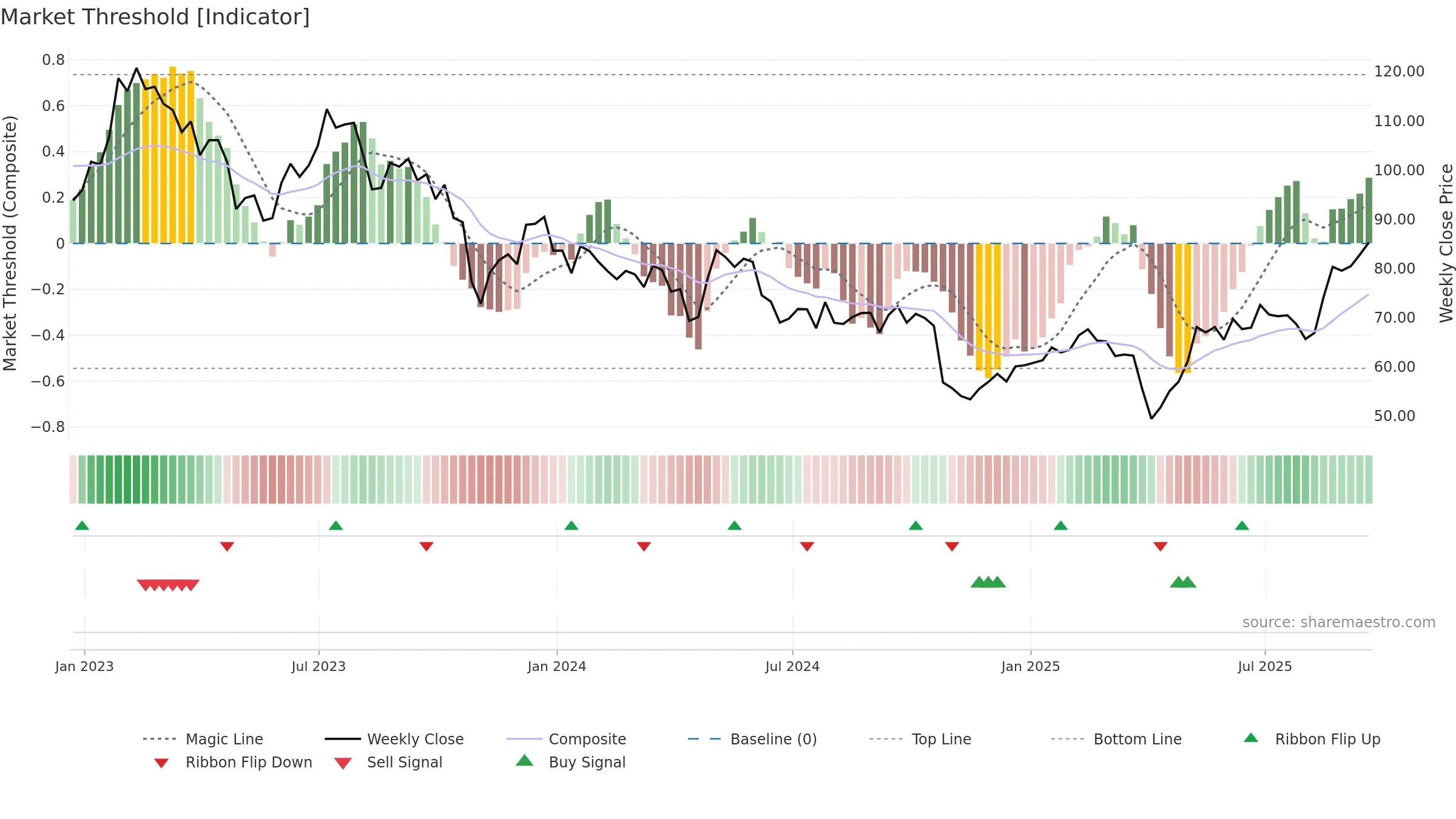This screenshot has width=1456, height=819.
Task: Toggle Composite legend entry
Action: click(566, 739)
